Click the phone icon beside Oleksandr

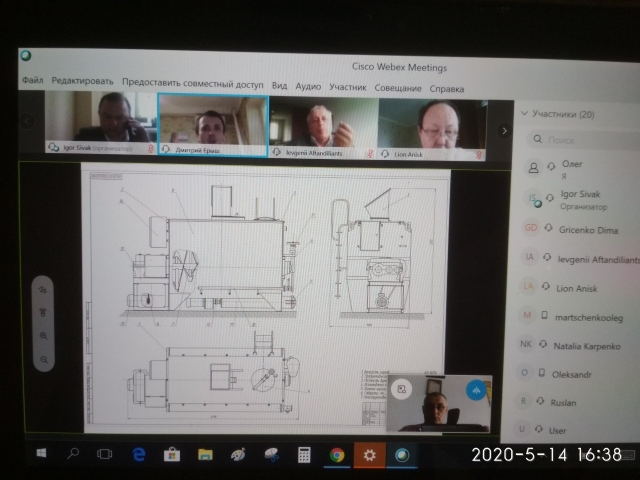coord(542,373)
